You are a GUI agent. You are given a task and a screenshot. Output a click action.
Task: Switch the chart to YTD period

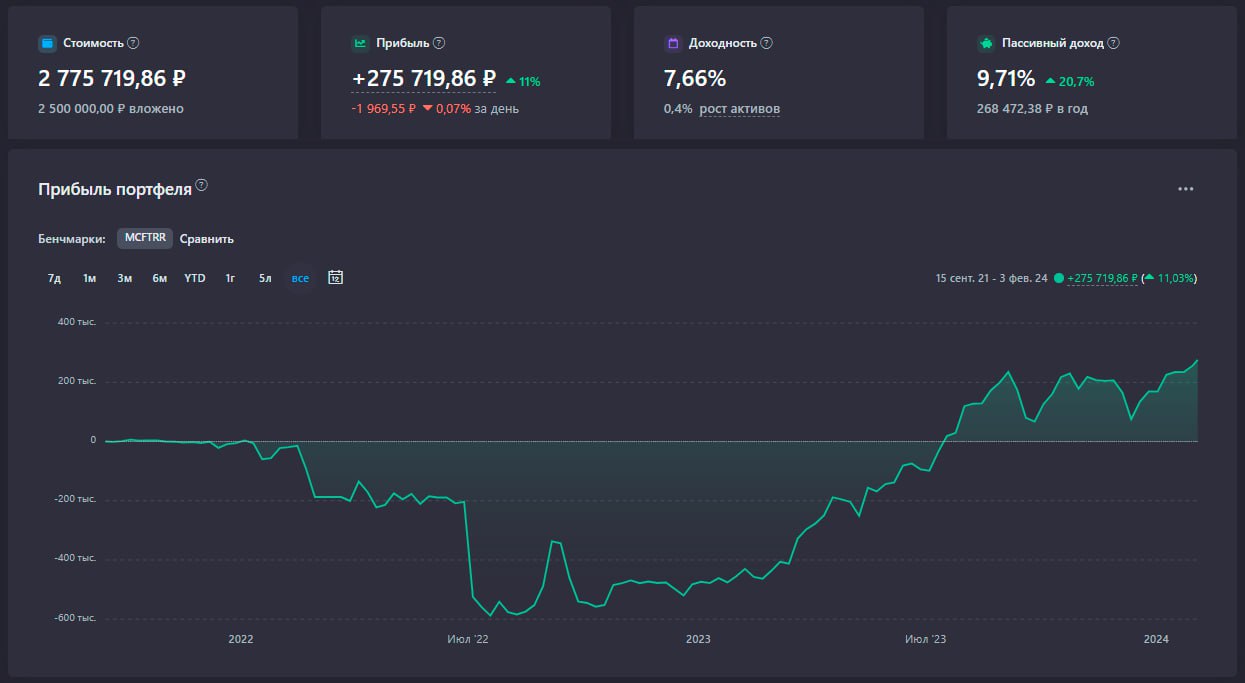[195, 278]
